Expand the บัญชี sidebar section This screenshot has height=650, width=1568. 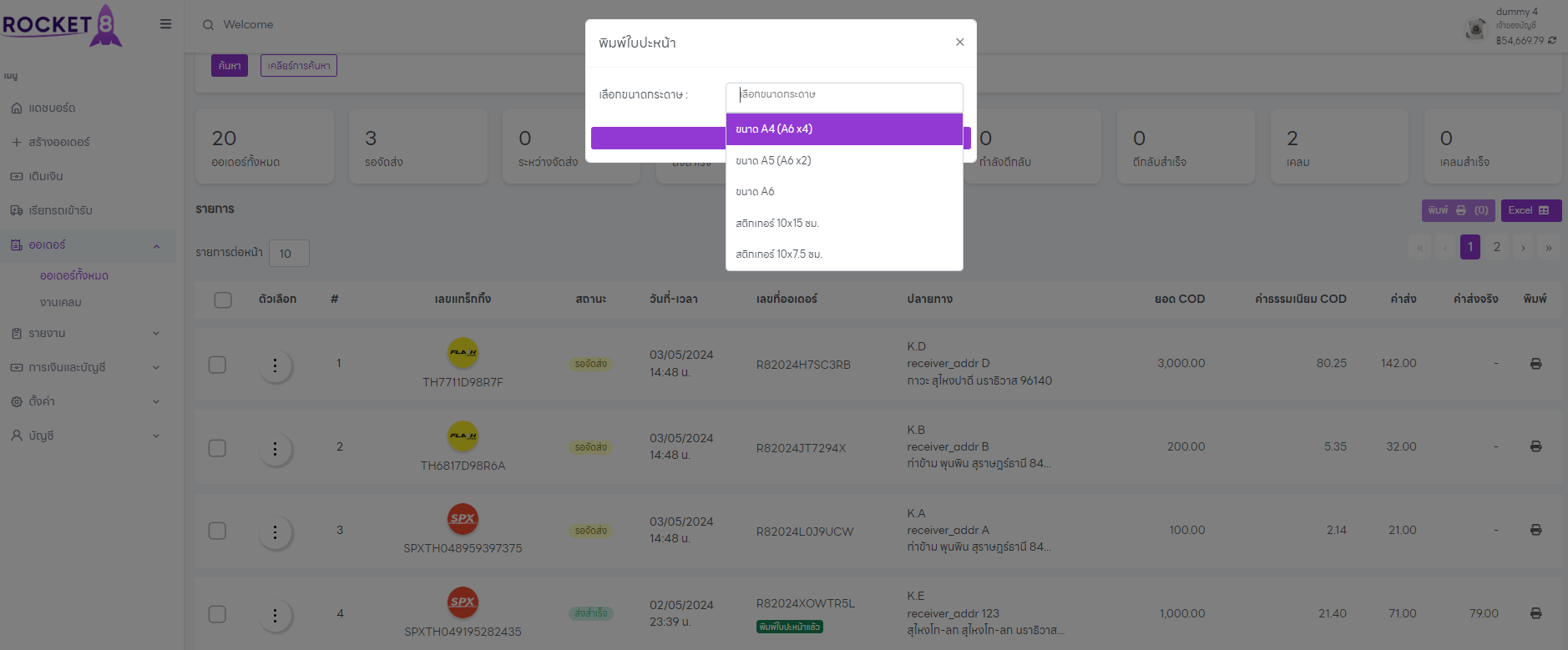tap(88, 436)
